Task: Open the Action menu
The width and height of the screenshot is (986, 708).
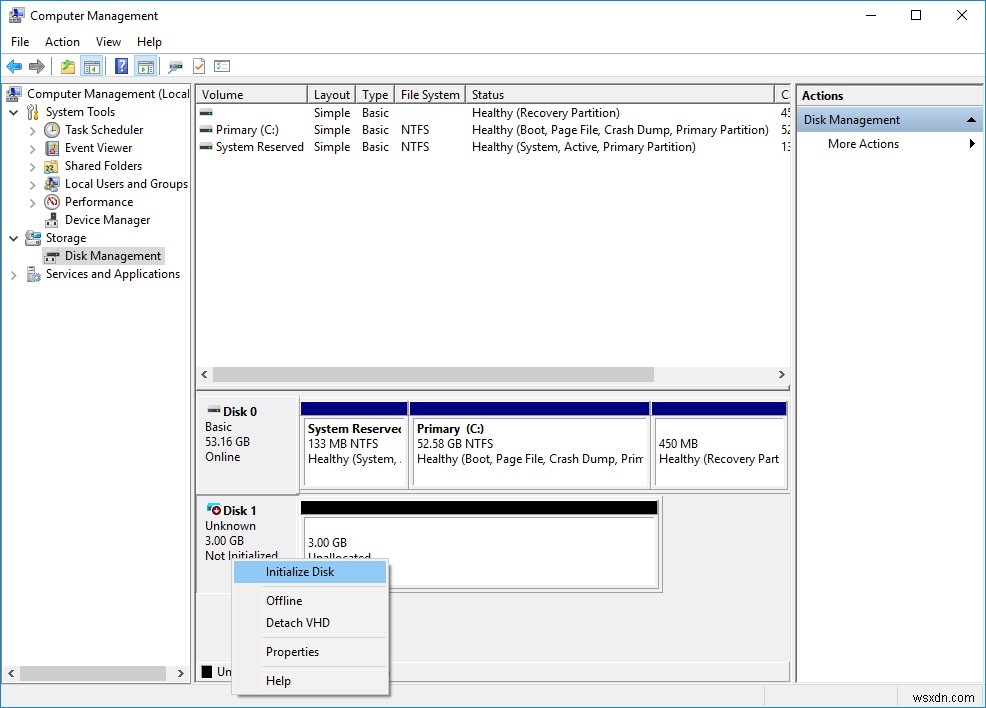Action: tap(62, 41)
